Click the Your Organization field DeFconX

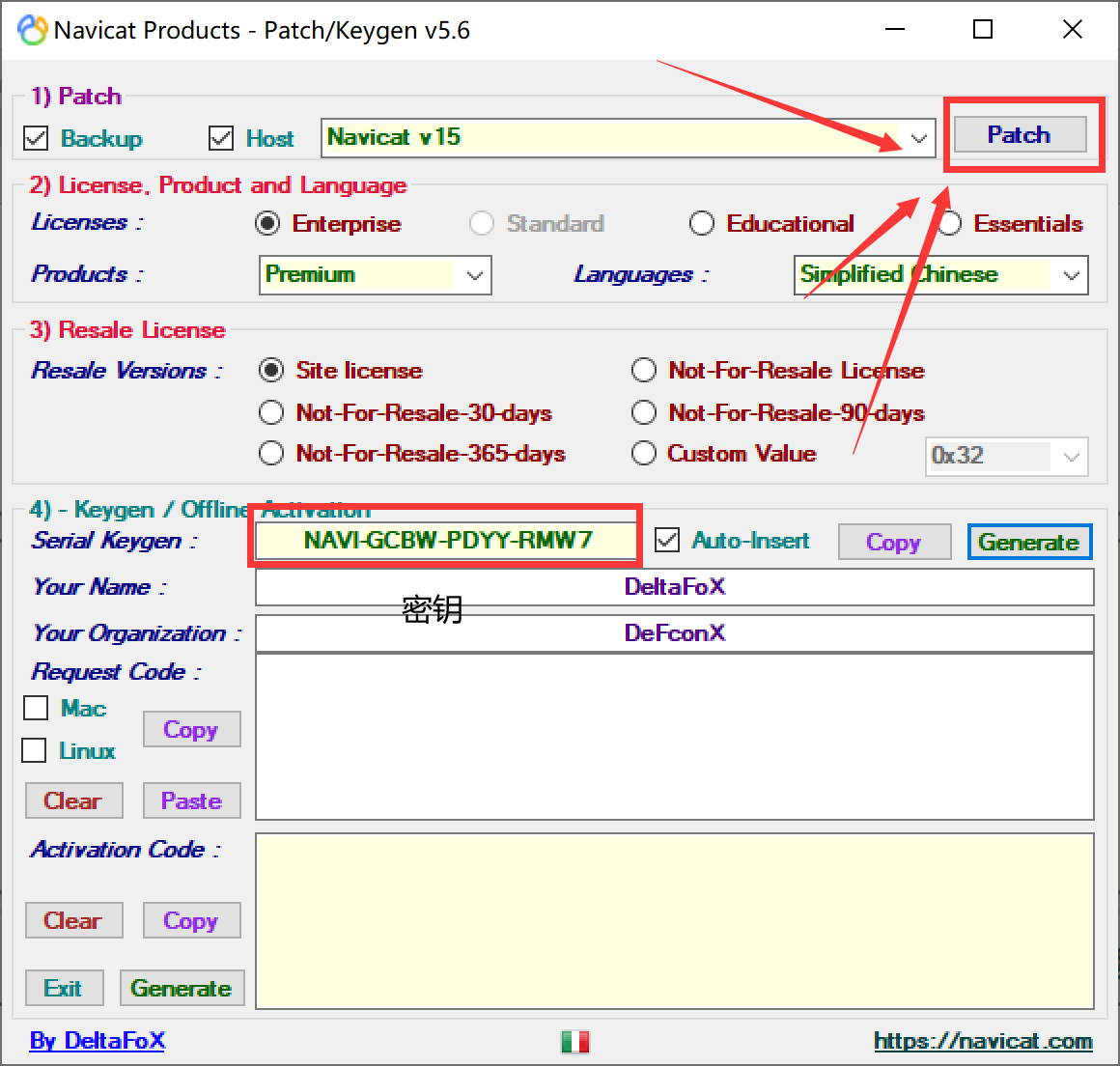[674, 633]
